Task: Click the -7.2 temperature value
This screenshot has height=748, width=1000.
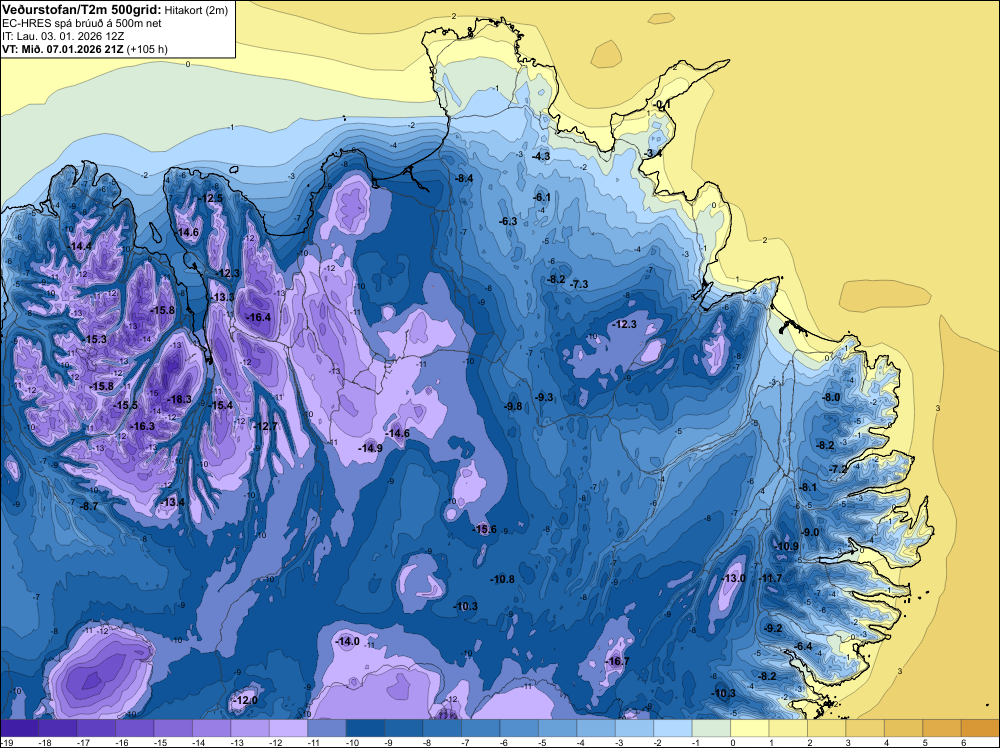Action: 839,469
